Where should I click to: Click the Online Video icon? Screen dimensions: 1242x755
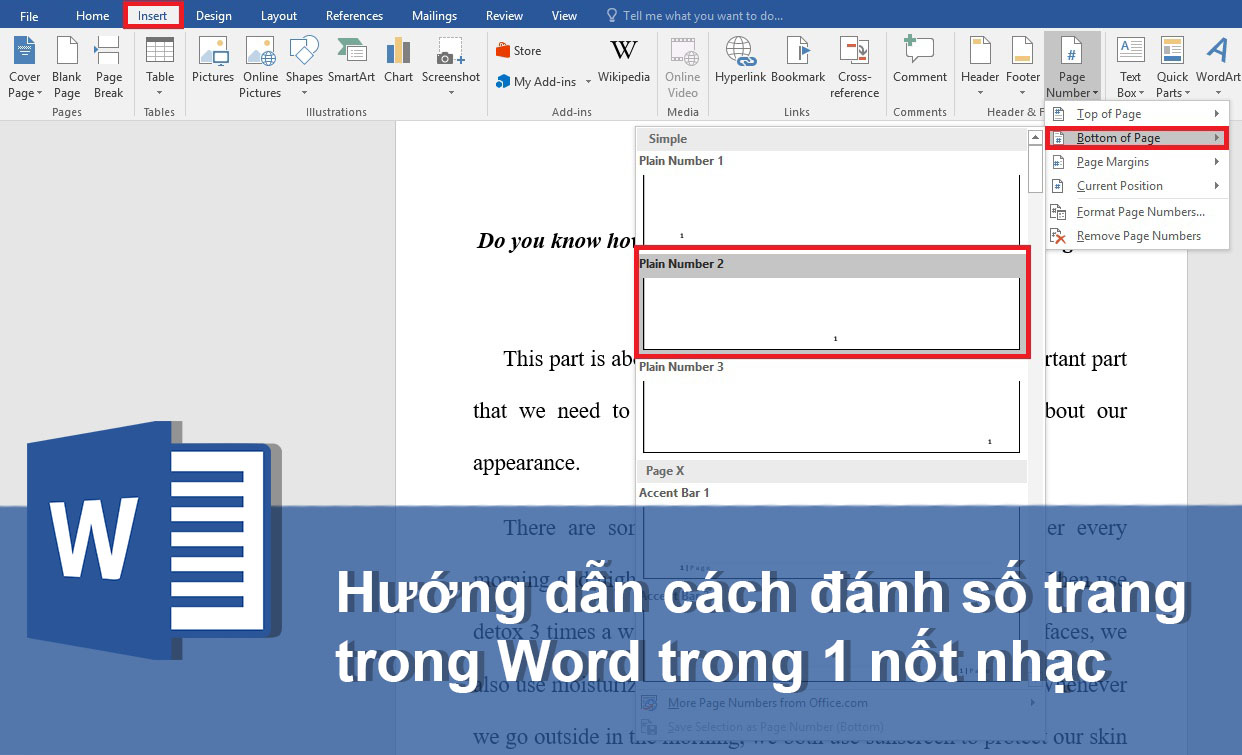click(x=683, y=67)
